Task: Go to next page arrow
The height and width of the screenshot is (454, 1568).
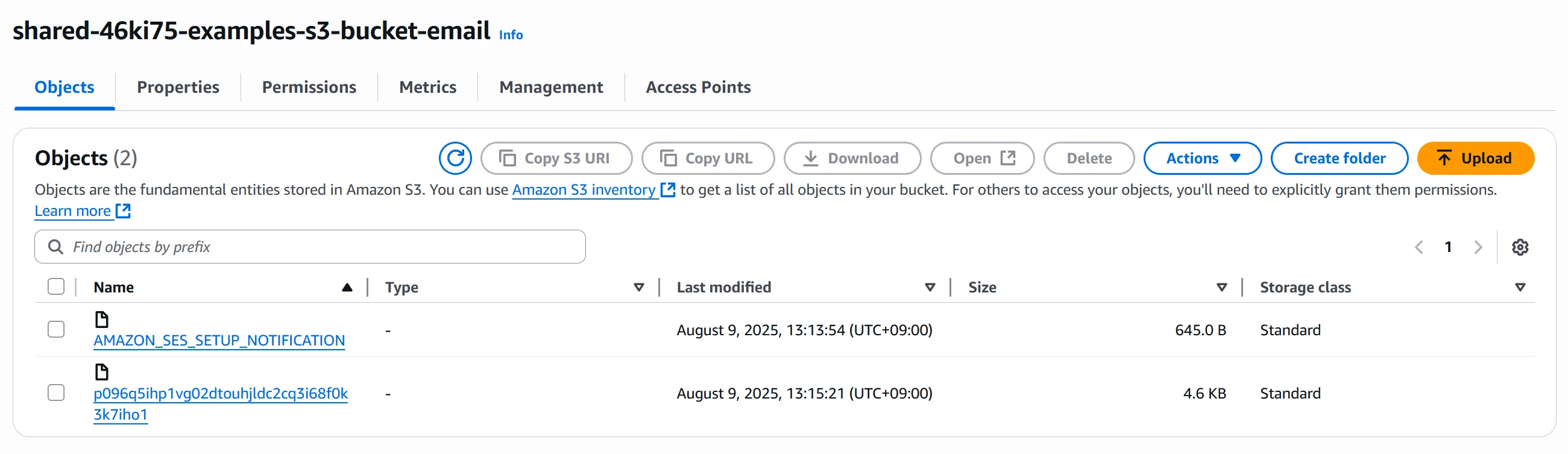Action: pos(1478,247)
